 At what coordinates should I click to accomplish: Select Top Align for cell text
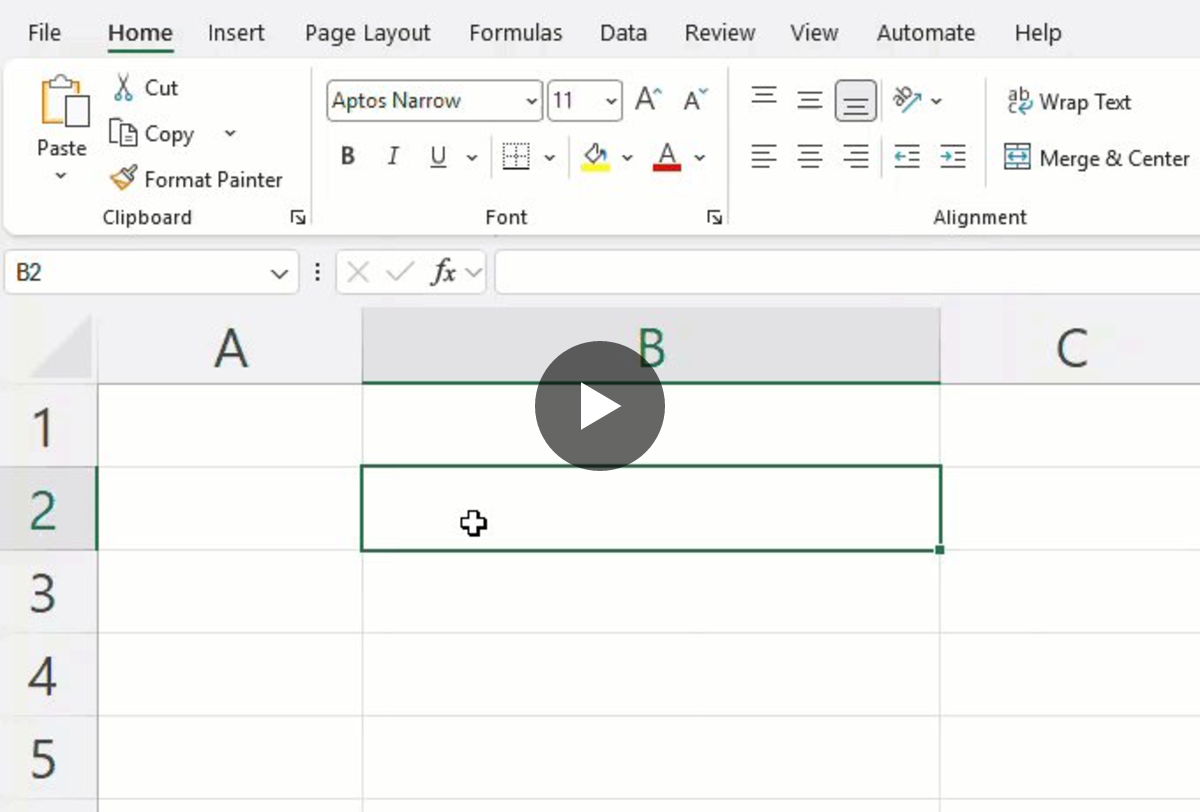tap(764, 99)
